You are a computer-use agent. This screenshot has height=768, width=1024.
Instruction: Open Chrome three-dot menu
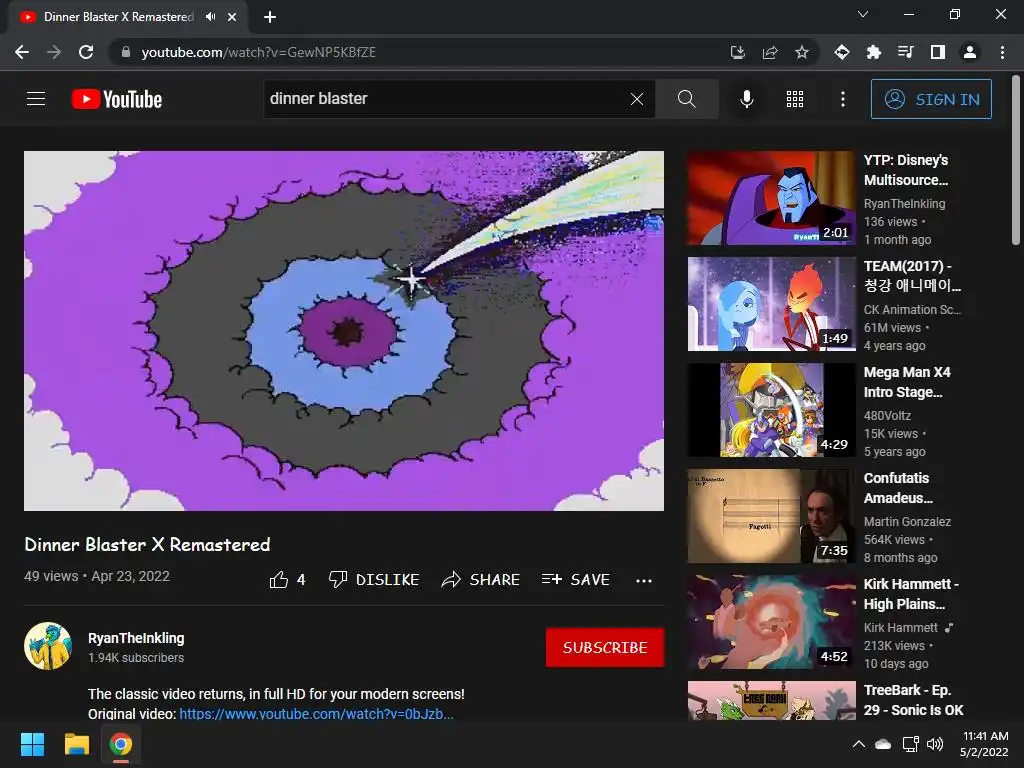(x=1002, y=52)
